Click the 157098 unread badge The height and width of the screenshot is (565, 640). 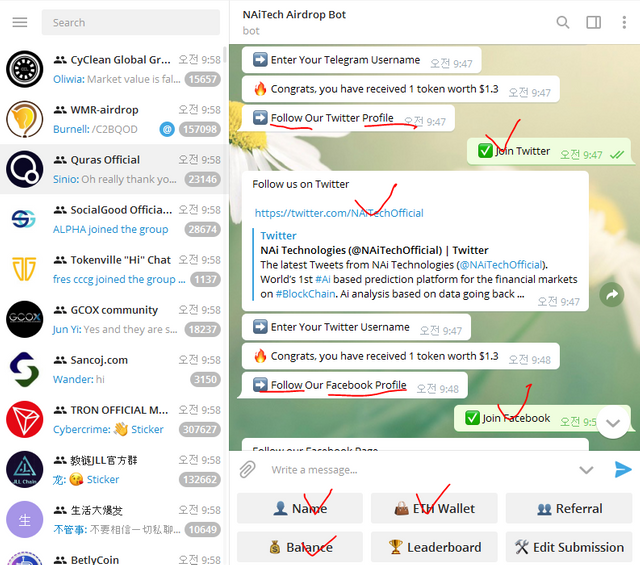pyautogui.click(x=200, y=129)
